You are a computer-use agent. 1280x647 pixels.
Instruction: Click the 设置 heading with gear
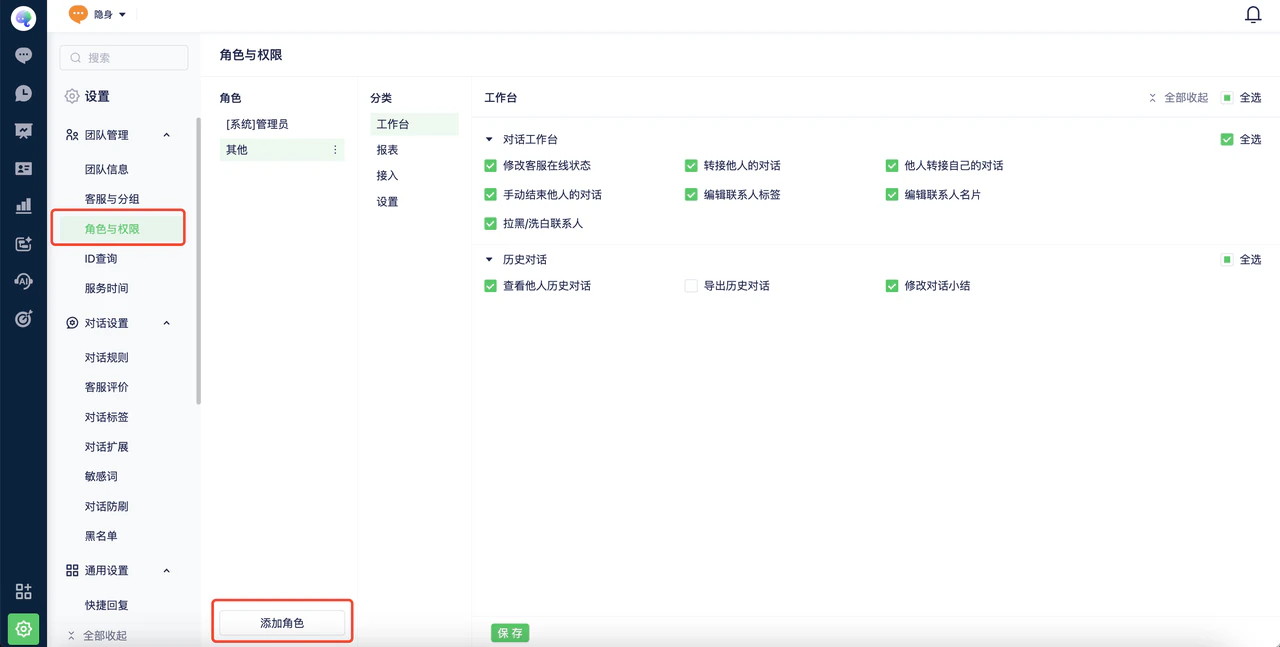[x=88, y=97]
